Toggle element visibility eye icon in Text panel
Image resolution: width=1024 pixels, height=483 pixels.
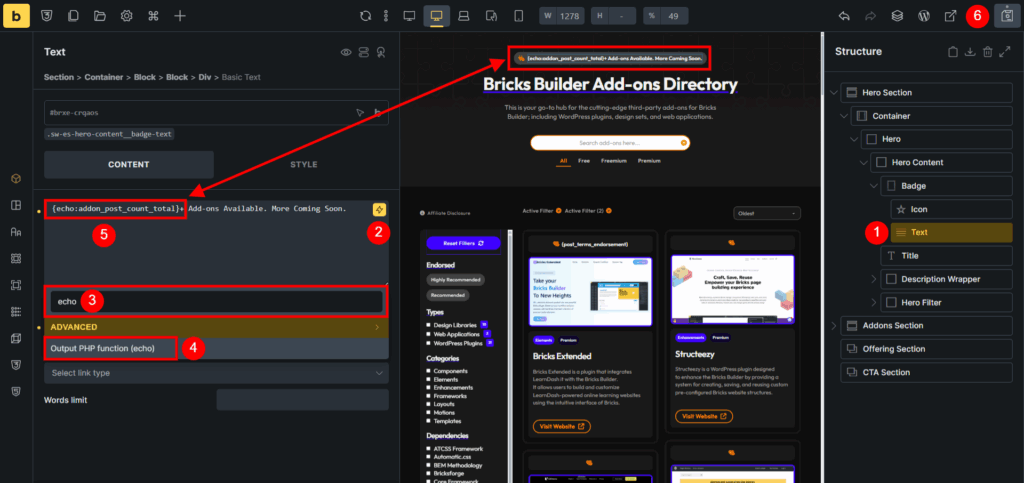point(346,52)
